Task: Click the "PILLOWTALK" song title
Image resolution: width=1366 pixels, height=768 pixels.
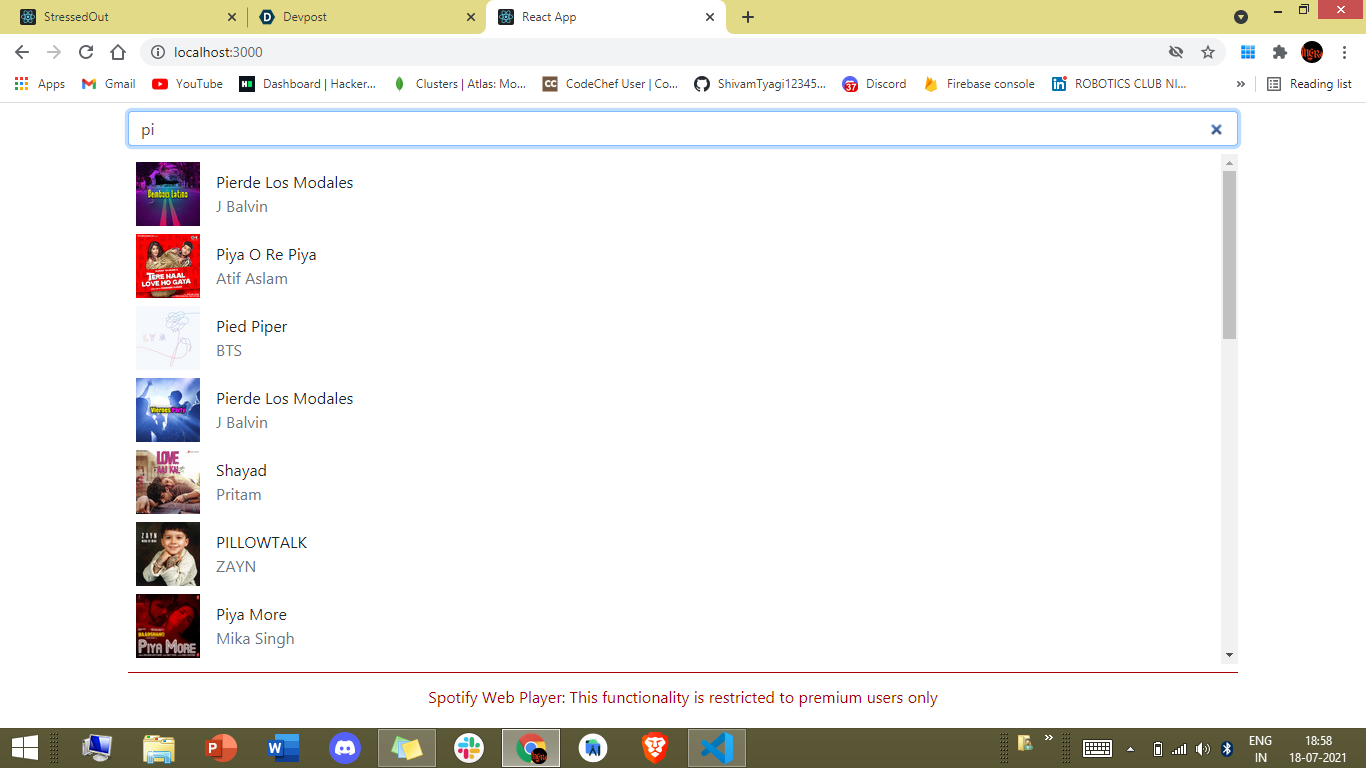Action: click(x=262, y=543)
